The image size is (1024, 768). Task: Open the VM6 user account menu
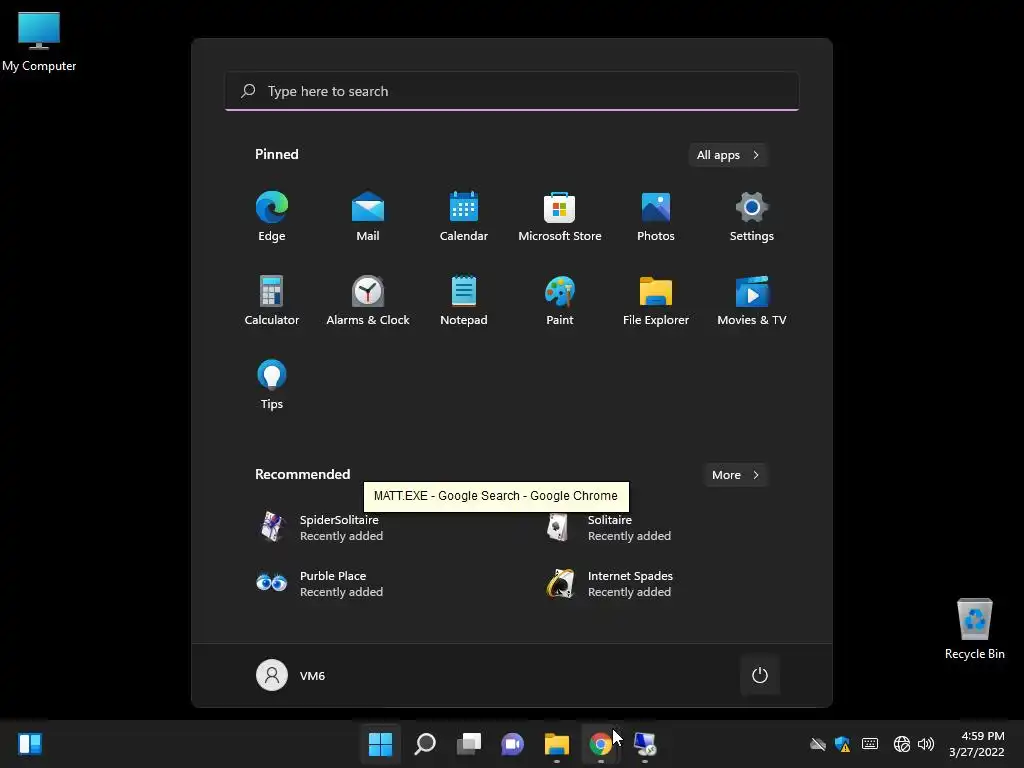pyautogui.click(x=291, y=675)
